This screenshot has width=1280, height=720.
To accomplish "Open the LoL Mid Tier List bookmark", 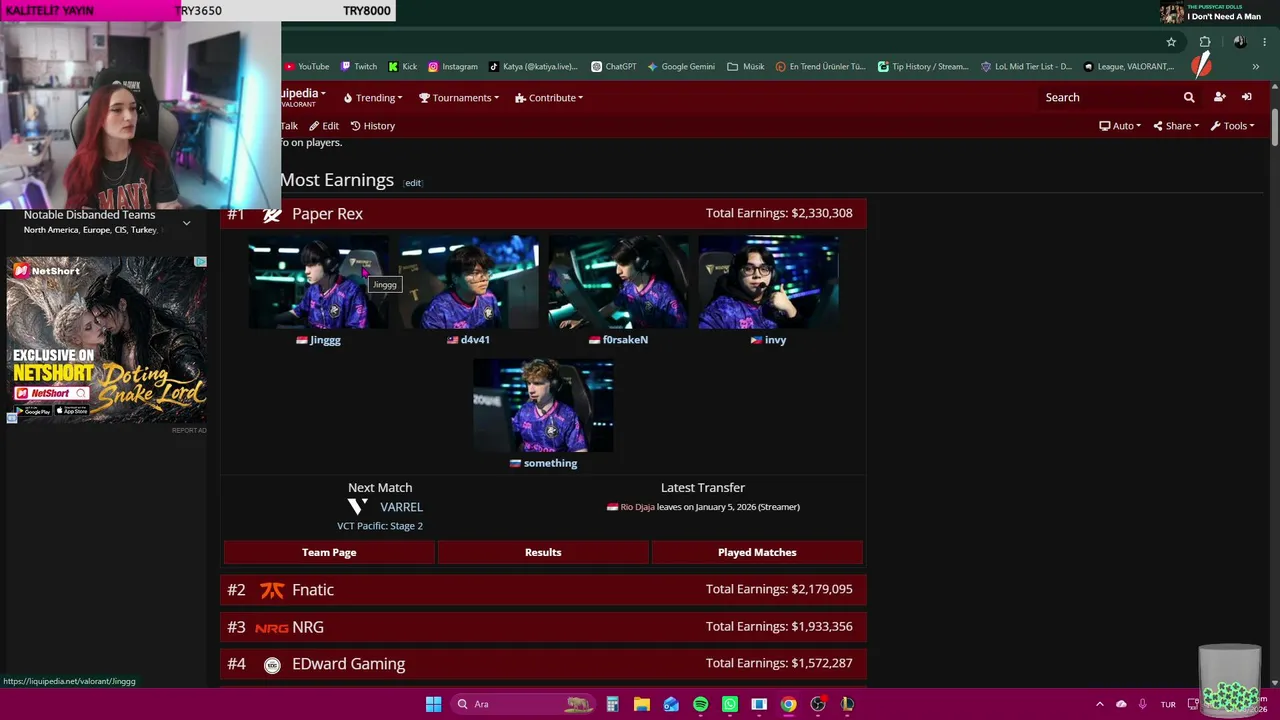I will (1026, 67).
